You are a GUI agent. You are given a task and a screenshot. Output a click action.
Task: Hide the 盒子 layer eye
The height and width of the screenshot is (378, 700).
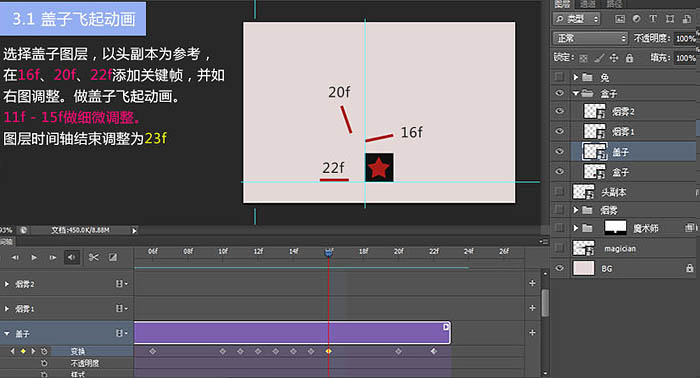(559, 172)
